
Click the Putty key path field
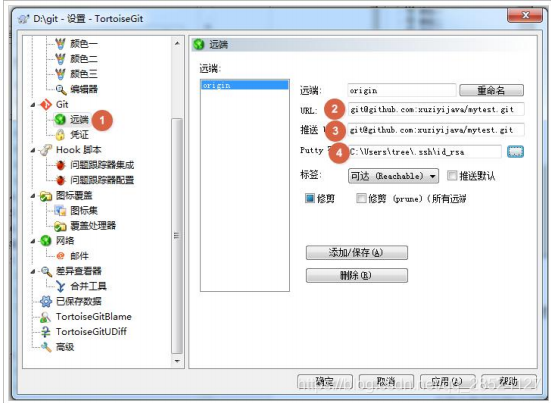tap(424, 152)
